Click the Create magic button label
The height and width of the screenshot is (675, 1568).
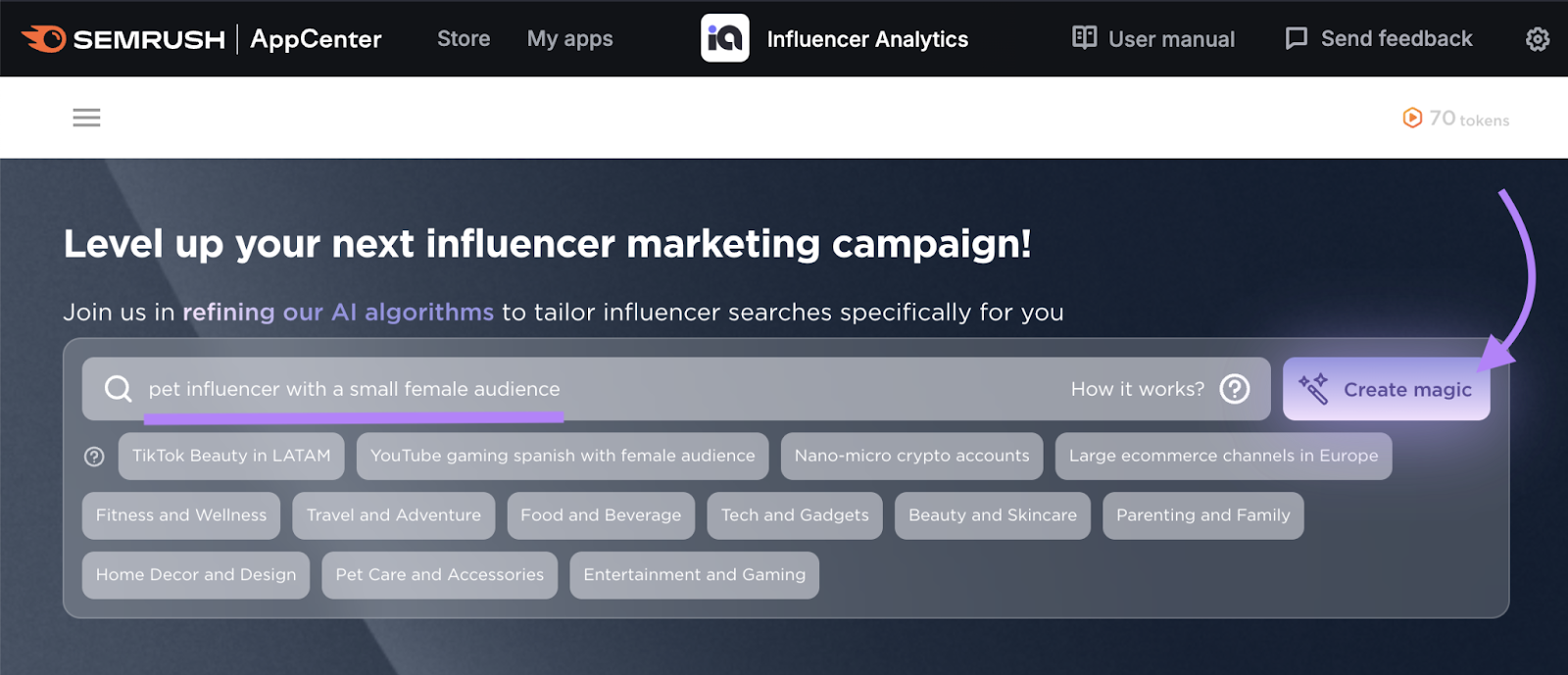coord(1407,390)
